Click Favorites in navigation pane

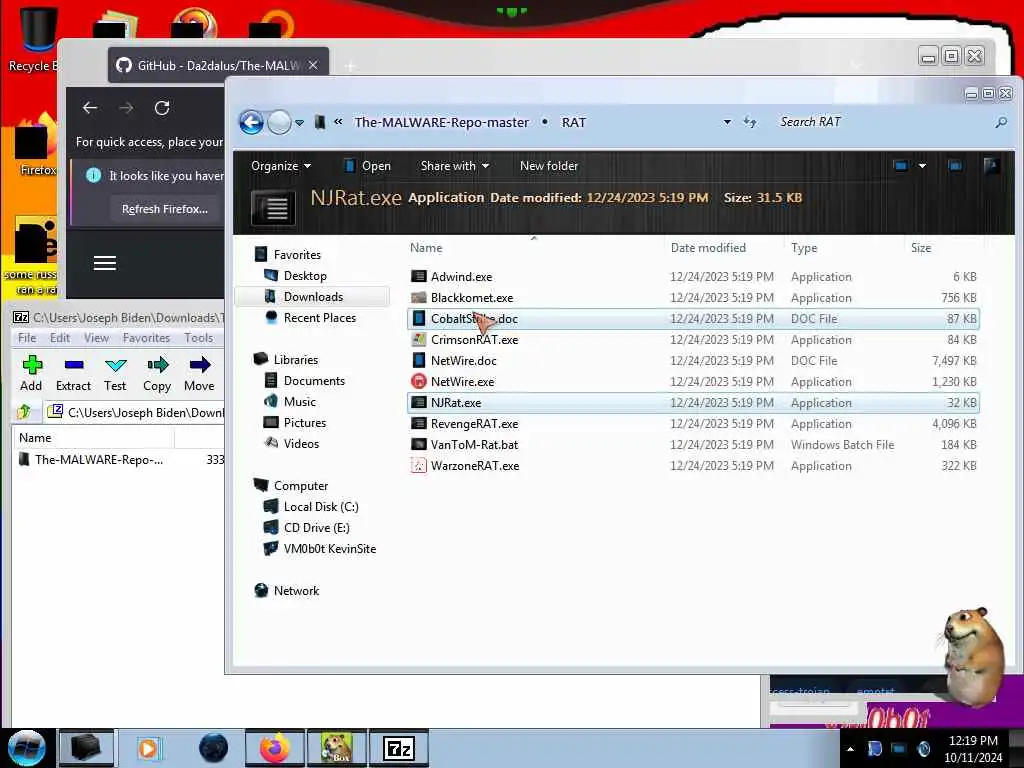tap(296, 255)
